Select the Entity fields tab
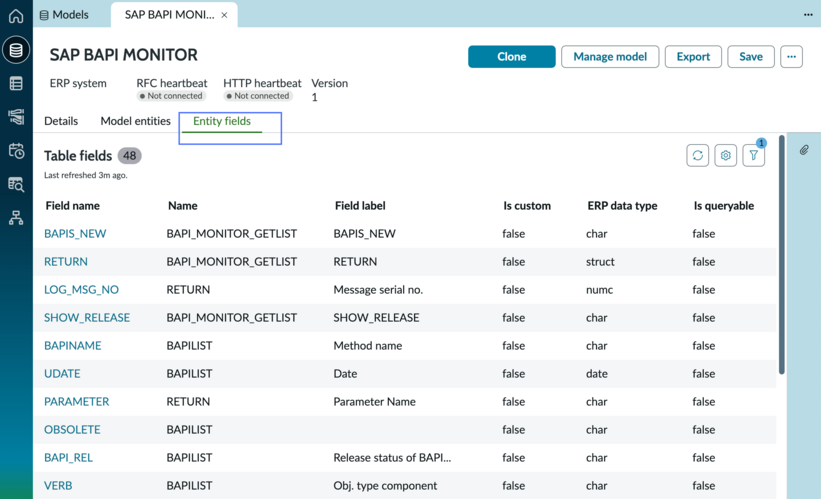821x499 pixels. click(222, 121)
